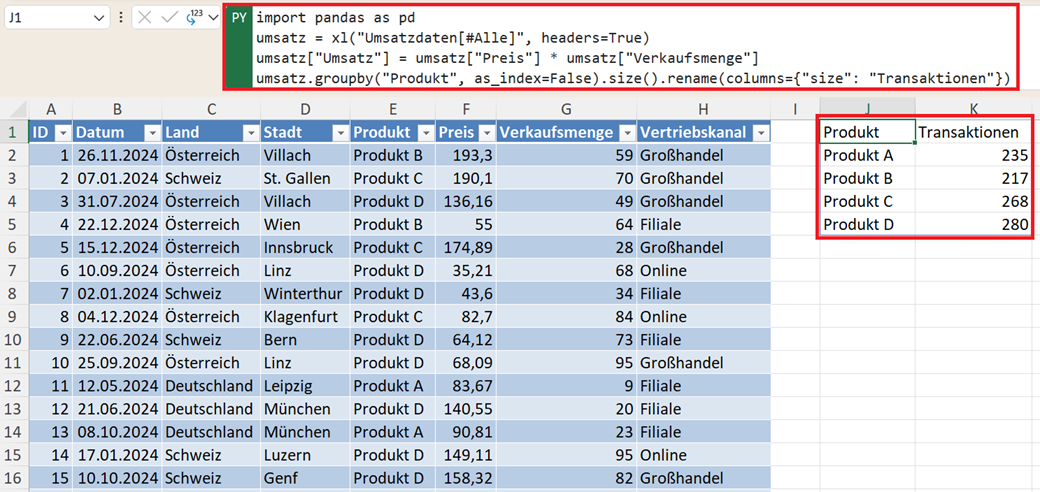The width and height of the screenshot is (1040, 492).
Task: Open the Name Box dropdown arrow
Action: 99,18
